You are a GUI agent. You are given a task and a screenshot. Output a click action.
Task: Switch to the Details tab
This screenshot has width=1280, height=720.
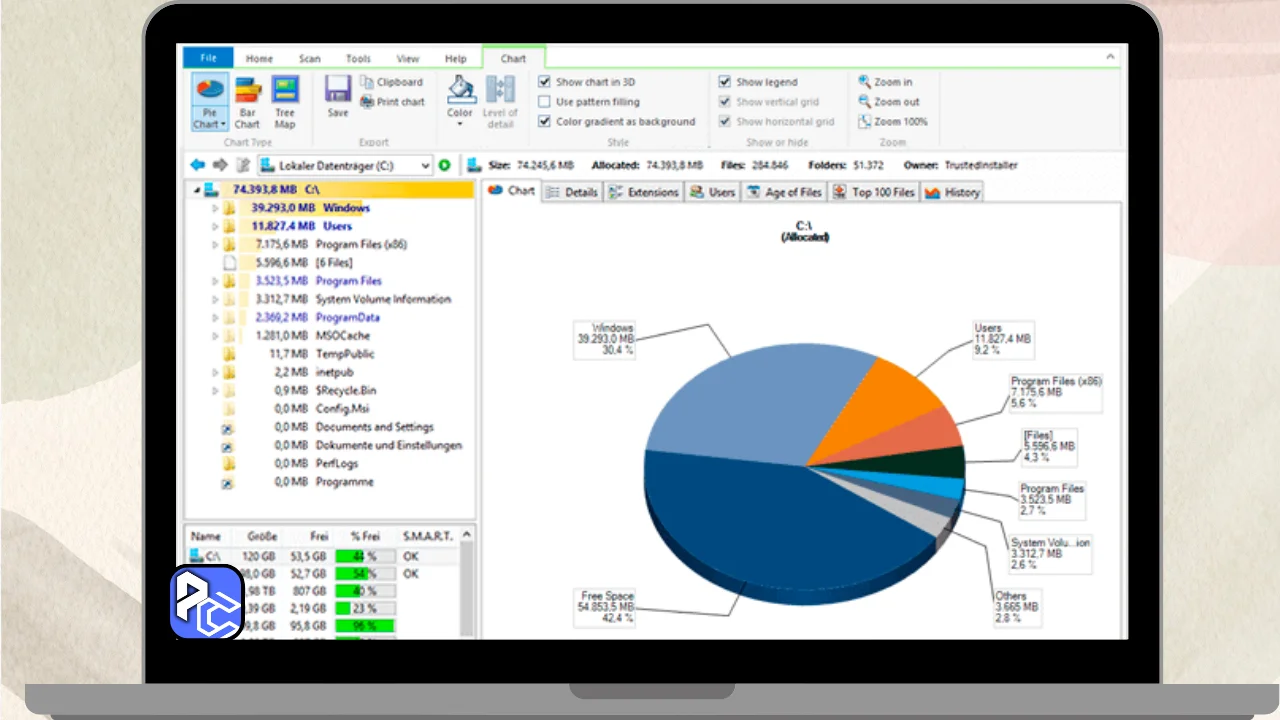coord(572,192)
